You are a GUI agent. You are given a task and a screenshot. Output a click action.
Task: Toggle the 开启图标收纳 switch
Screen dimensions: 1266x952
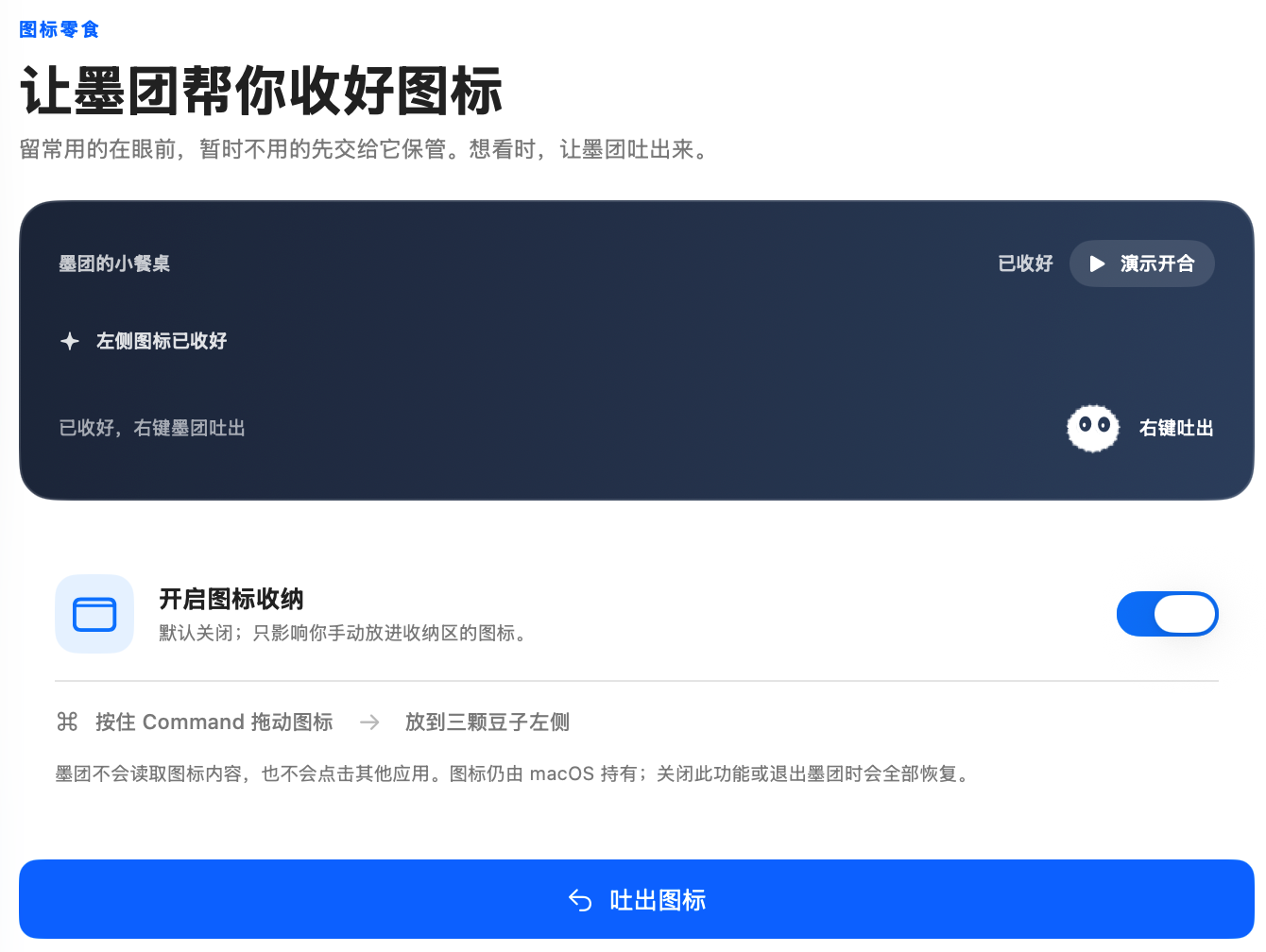(x=1167, y=614)
